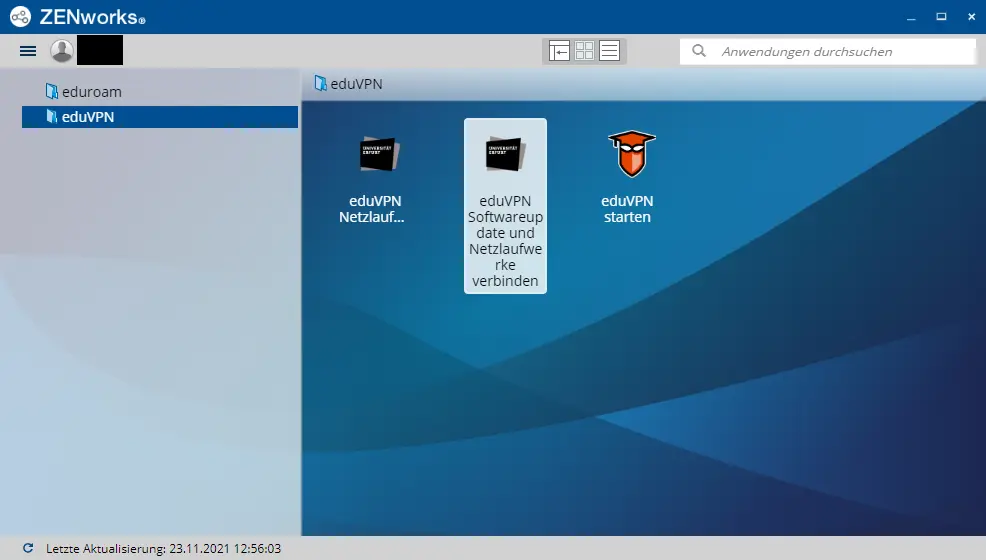
Task: Start the eduVPN starten application
Action: coord(631,155)
